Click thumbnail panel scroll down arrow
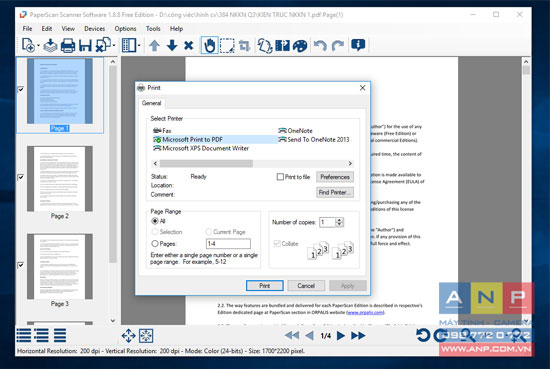 click(x=113, y=320)
